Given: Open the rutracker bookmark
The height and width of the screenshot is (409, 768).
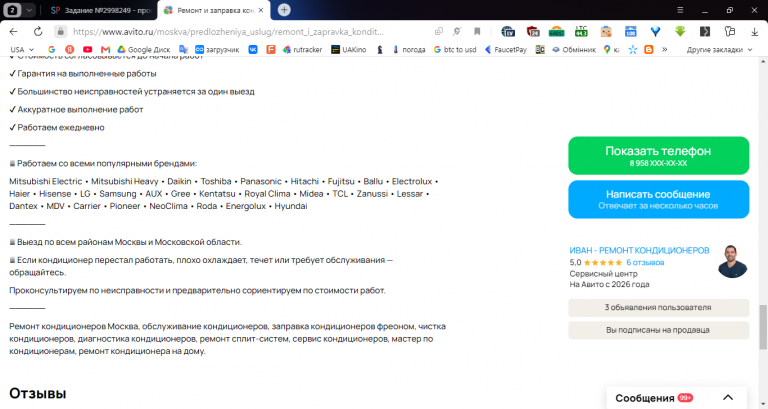Looking at the screenshot, I should point(303,49).
